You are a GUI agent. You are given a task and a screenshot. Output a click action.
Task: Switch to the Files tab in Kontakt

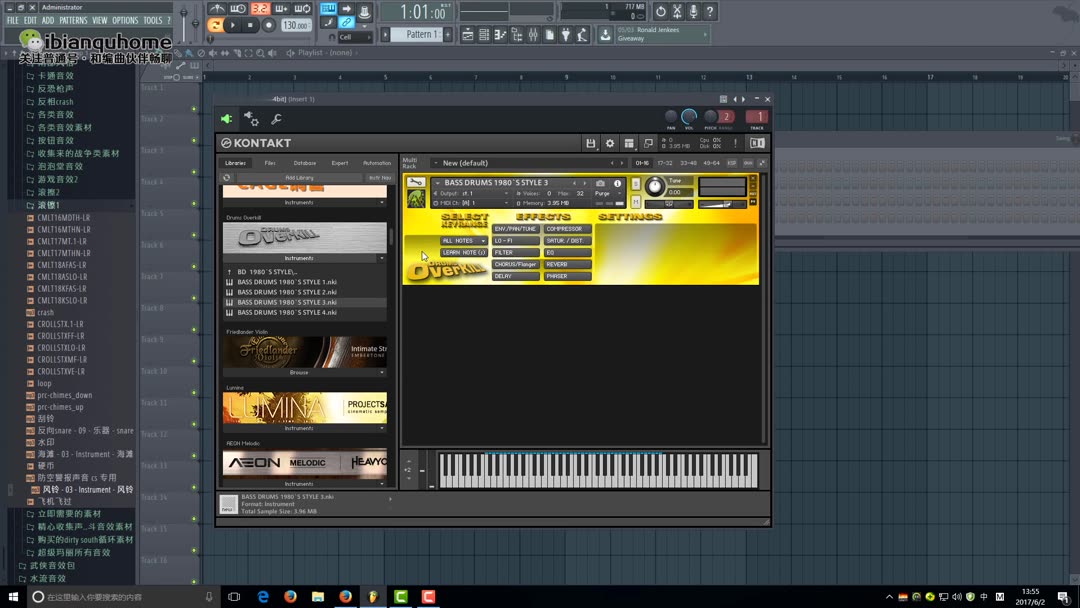pyautogui.click(x=269, y=163)
